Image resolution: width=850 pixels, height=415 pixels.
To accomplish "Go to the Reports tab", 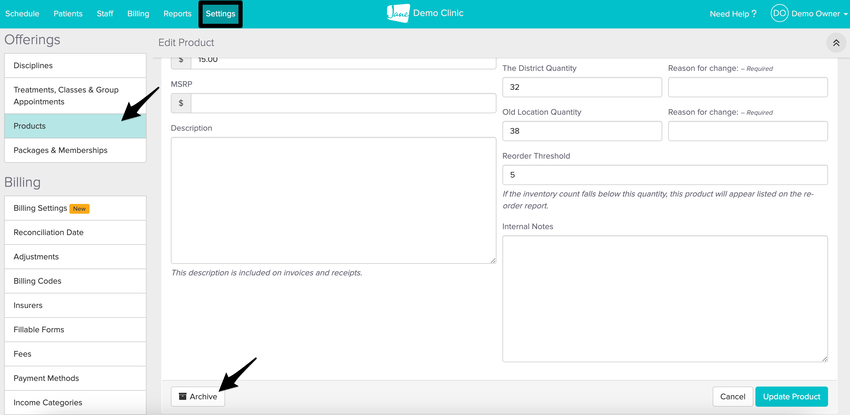I will click(x=177, y=14).
